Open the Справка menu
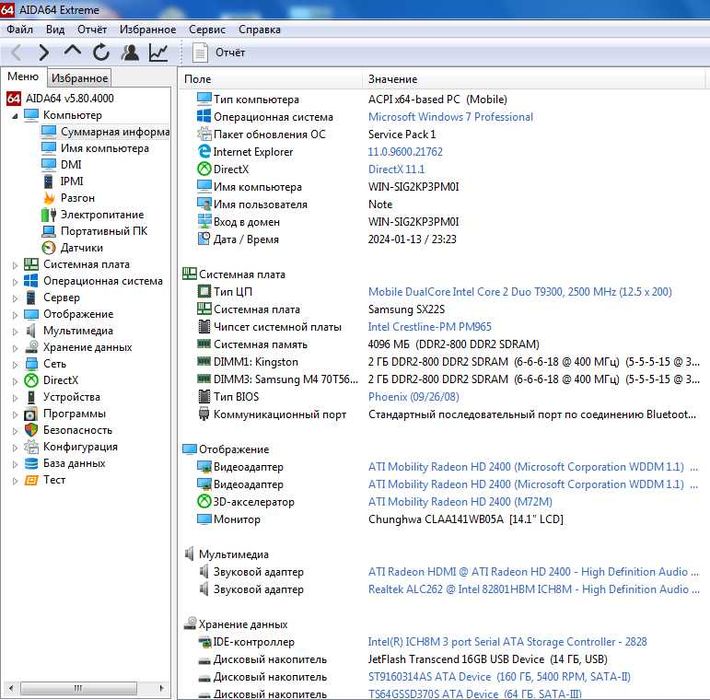 point(259,29)
